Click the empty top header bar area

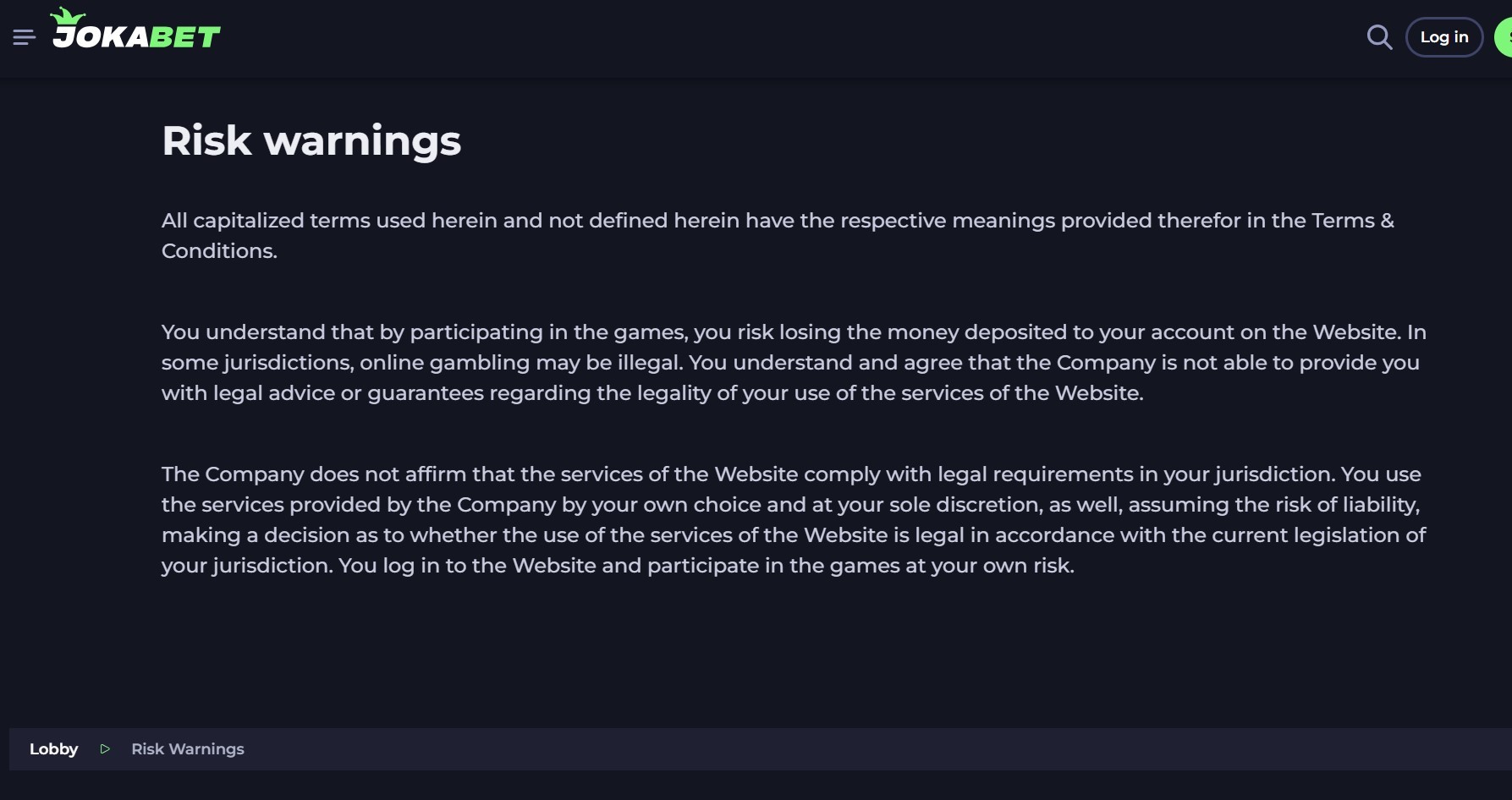coord(761,37)
